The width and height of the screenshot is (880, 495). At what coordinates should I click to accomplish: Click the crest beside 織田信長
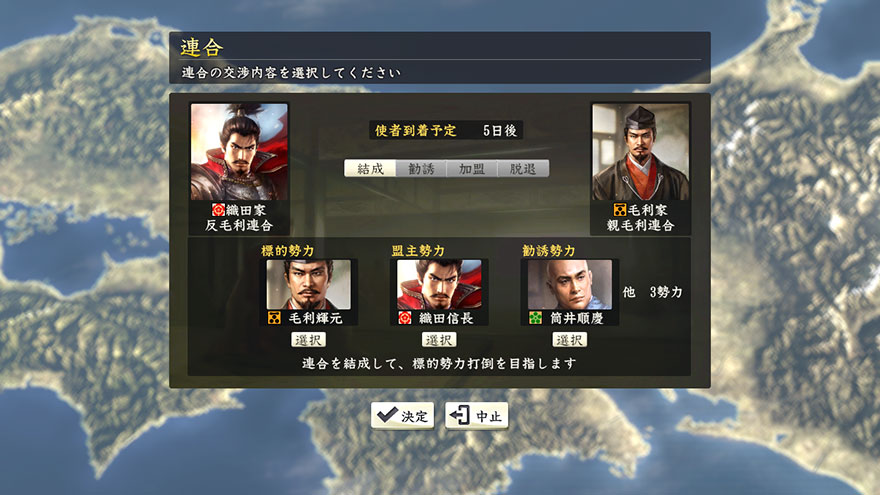pos(405,318)
